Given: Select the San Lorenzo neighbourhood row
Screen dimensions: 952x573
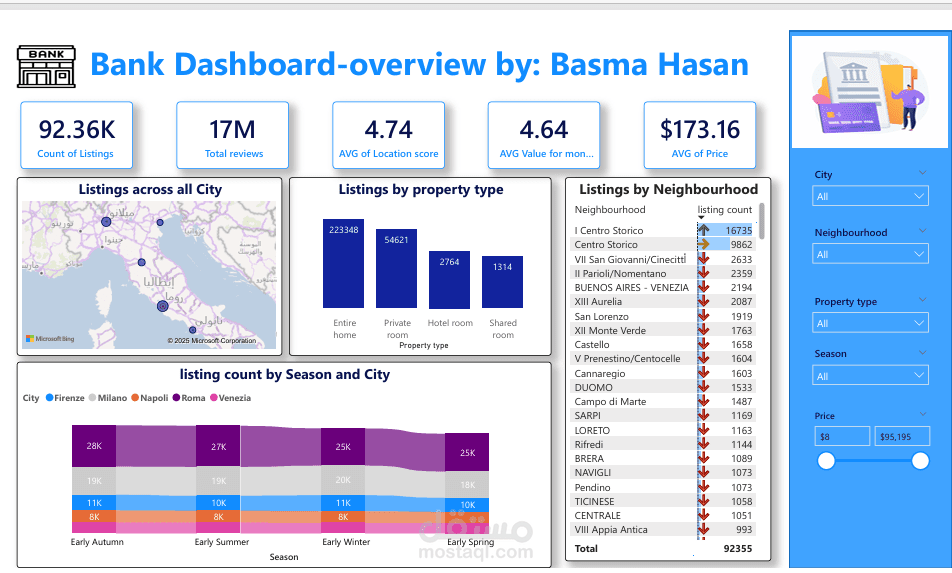Looking at the screenshot, I should (x=664, y=316).
